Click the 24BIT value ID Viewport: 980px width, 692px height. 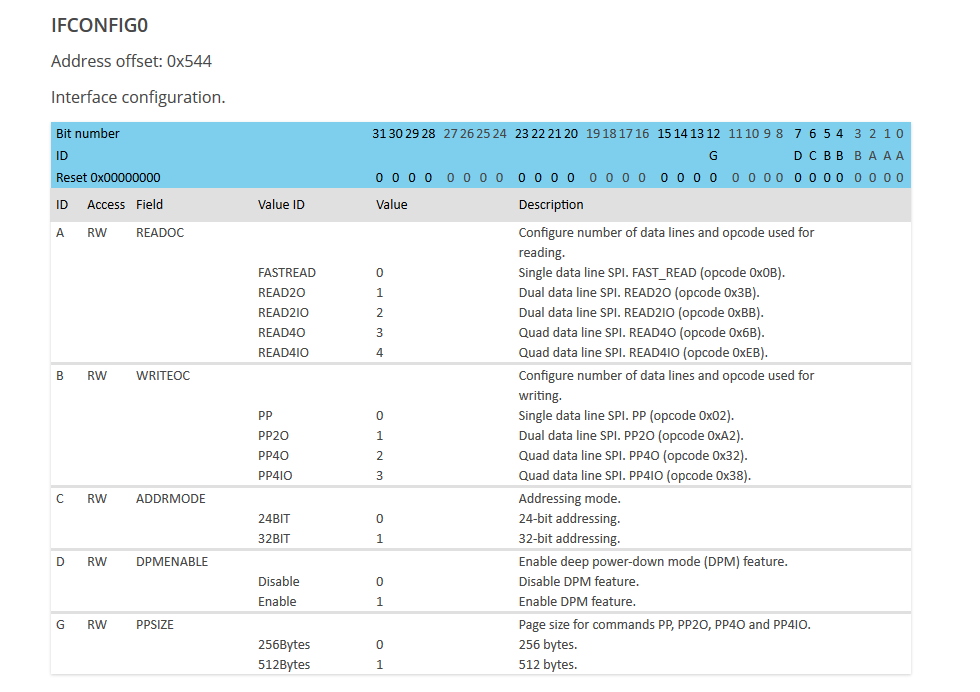click(274, 519)
